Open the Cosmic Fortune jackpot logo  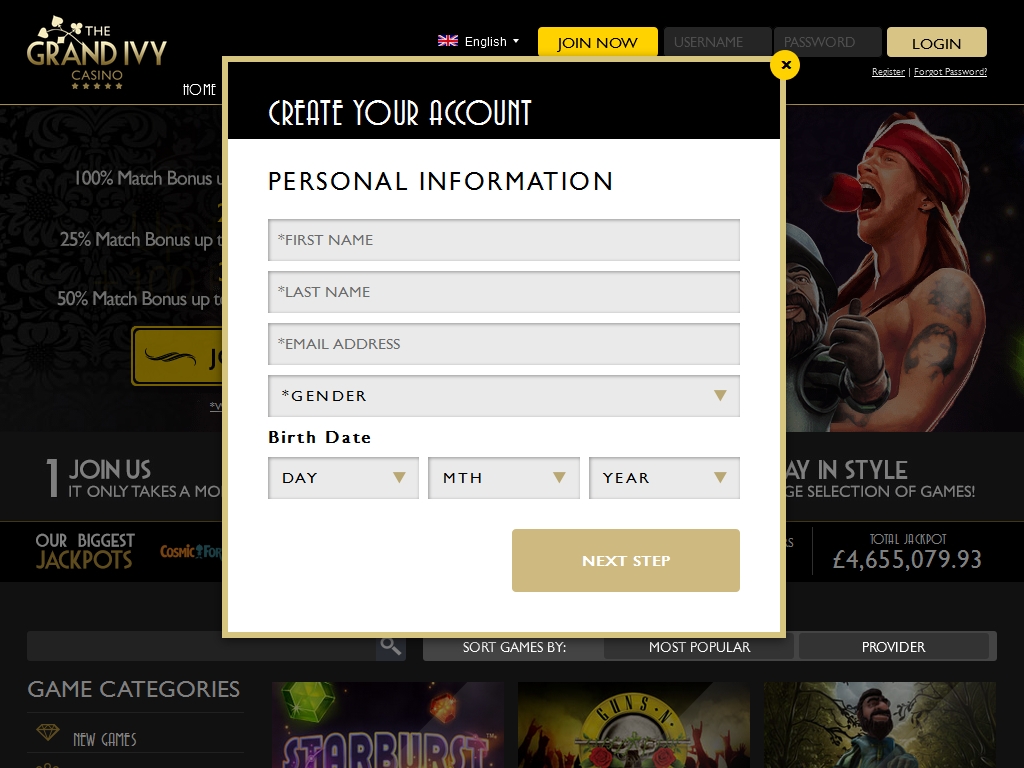pos(191,552)
